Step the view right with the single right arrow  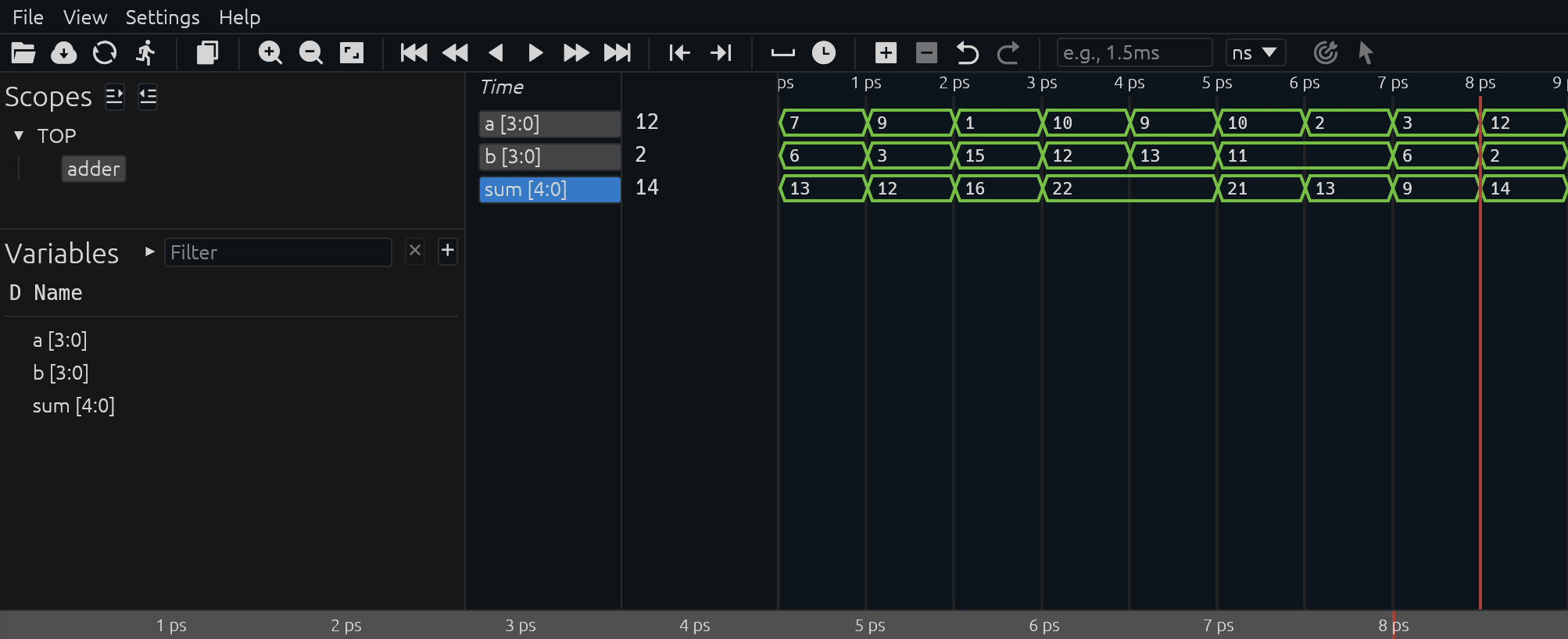(536, 53)
